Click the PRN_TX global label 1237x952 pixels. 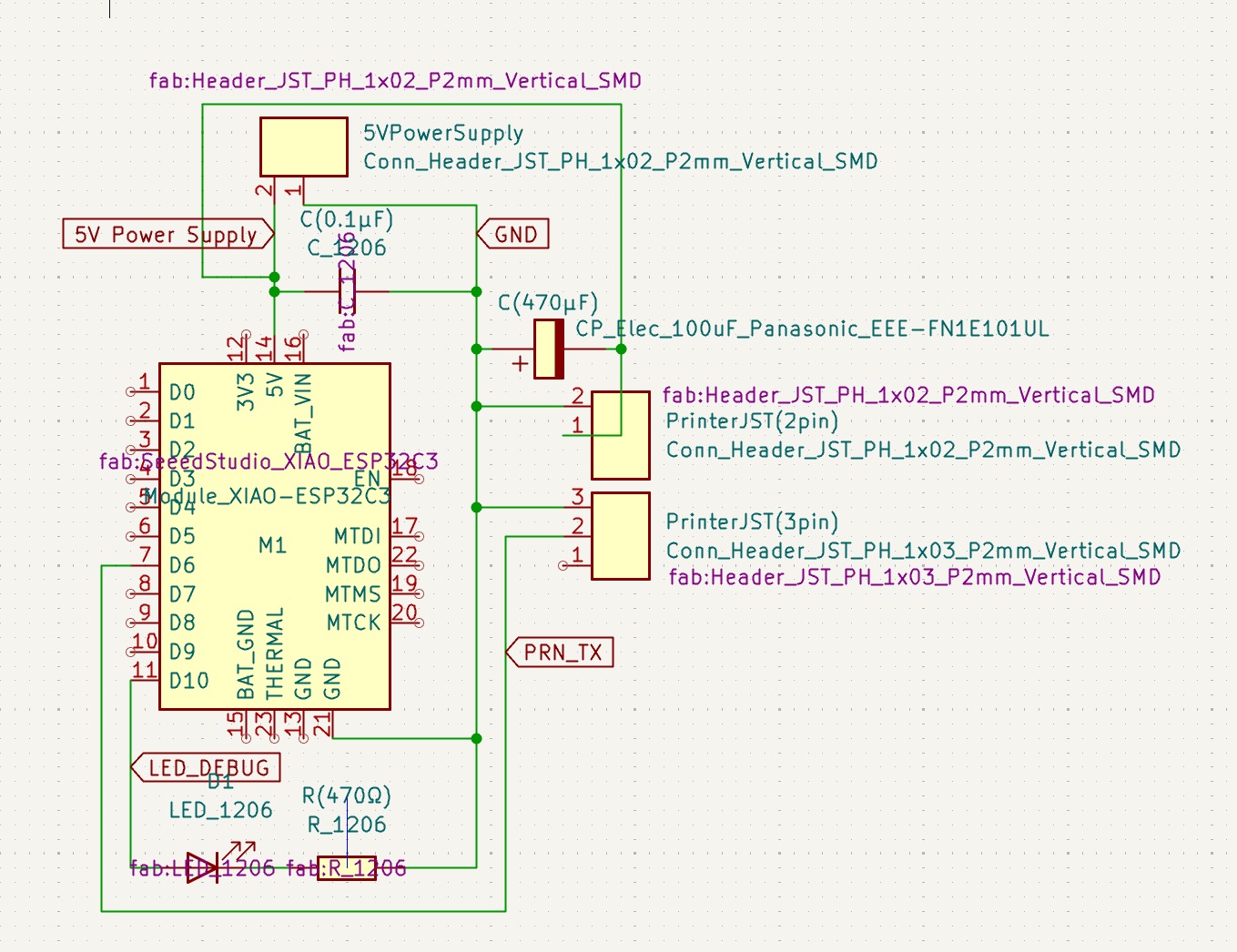[562, 653]
